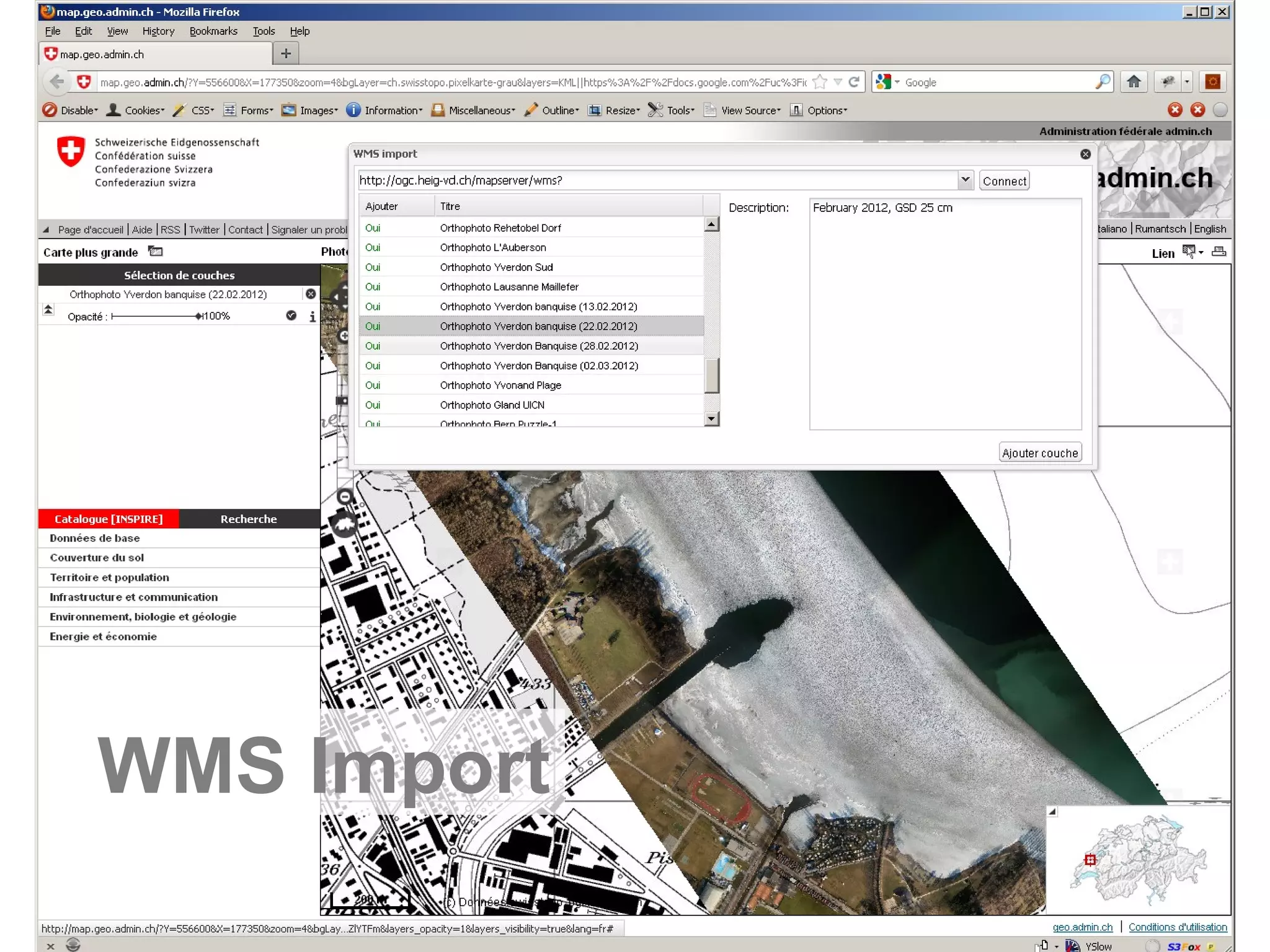Click the YSlow status bar icon
Image resolution: width=1270 pixels, height=952 pixels.
tap(1088, 946)
